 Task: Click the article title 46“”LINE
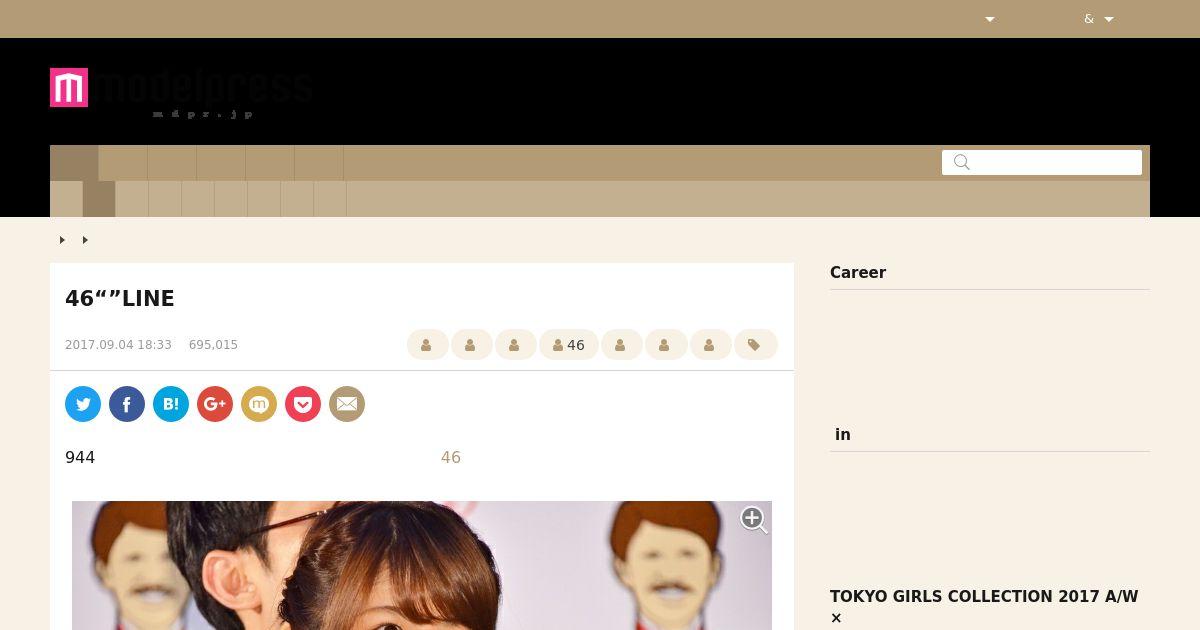coord(120,299)
